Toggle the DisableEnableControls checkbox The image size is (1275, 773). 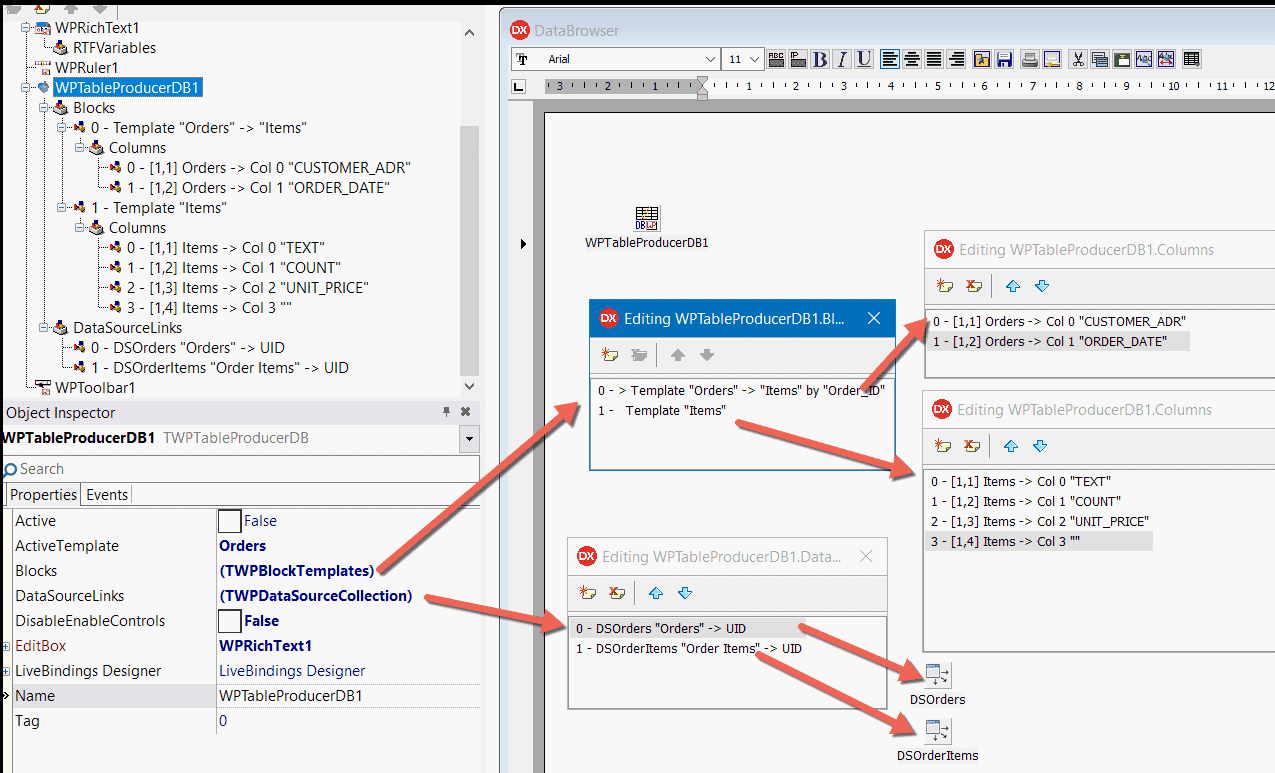coord(229,621)
